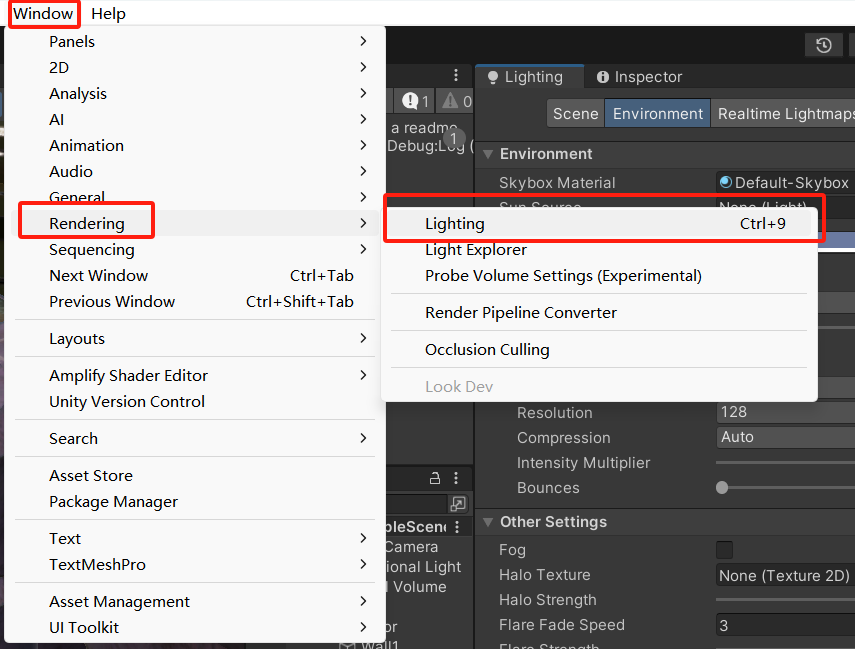This screenshot has height=649, width=855.
Task: Open the Compression dropdown set to Auto
Action: [x=785, y=437]
